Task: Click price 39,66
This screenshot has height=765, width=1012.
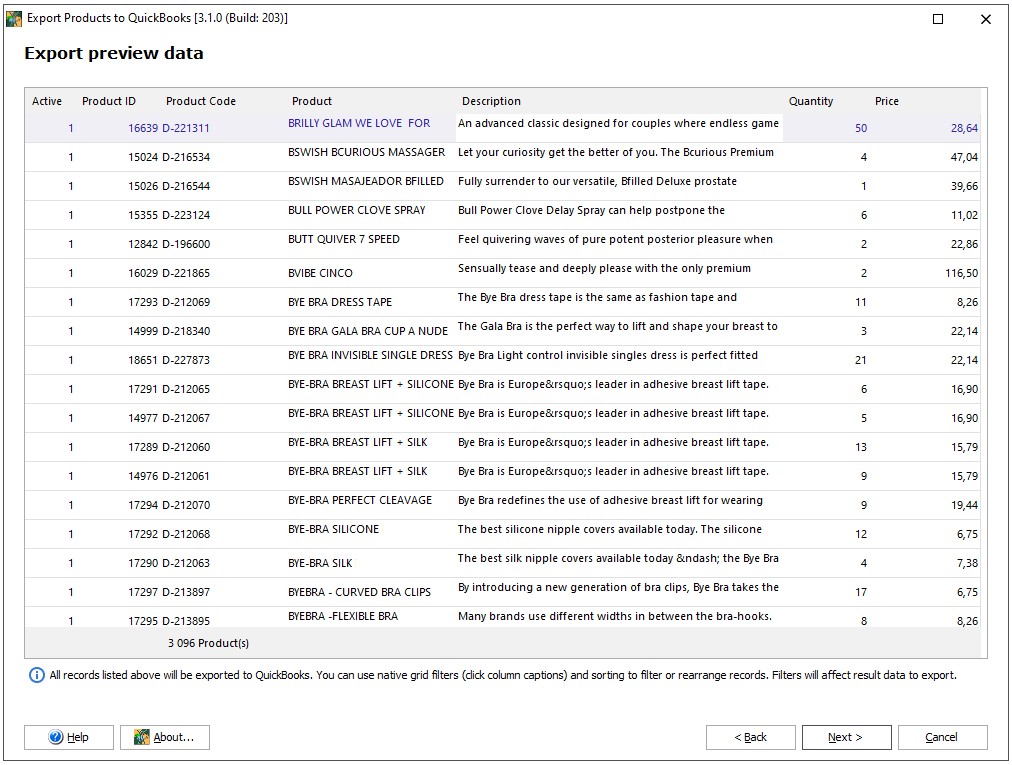Action: coord(964,187)
